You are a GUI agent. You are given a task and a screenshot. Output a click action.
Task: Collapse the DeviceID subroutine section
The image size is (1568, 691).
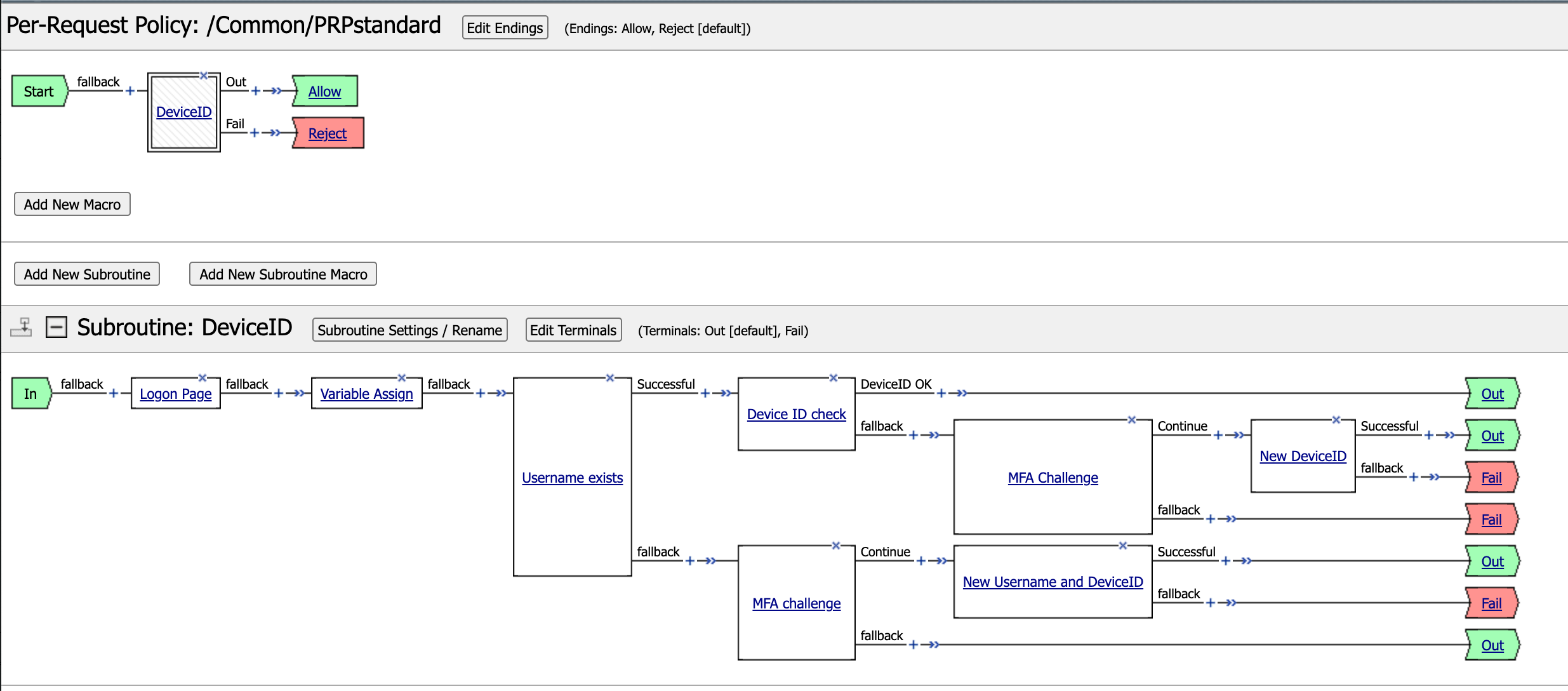[x=56, y=328]
